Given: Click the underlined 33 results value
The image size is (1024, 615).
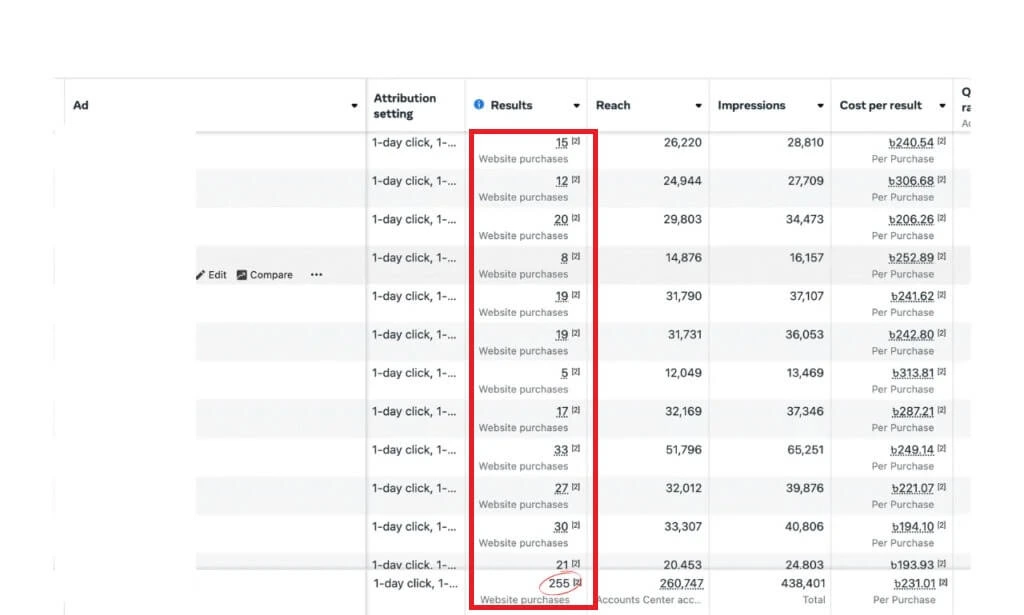Looking at the screenshot, I should 560,450.
